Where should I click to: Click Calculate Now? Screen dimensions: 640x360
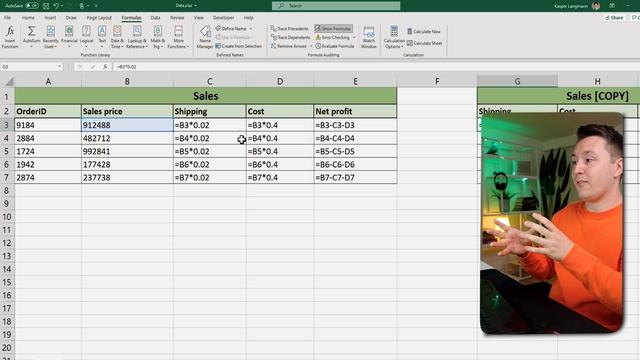pyautogui.click(x=424, y=31)
